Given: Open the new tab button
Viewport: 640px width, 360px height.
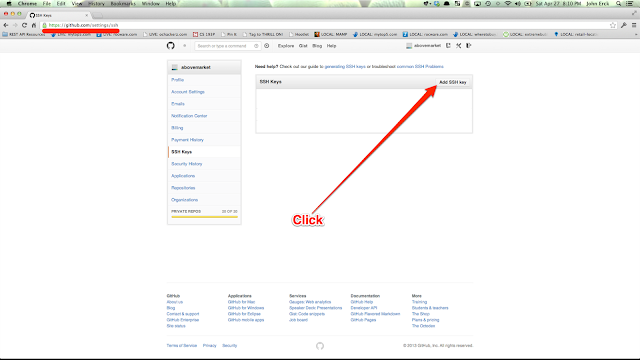Looking at the screenshot, I should (x=98, y=16).
